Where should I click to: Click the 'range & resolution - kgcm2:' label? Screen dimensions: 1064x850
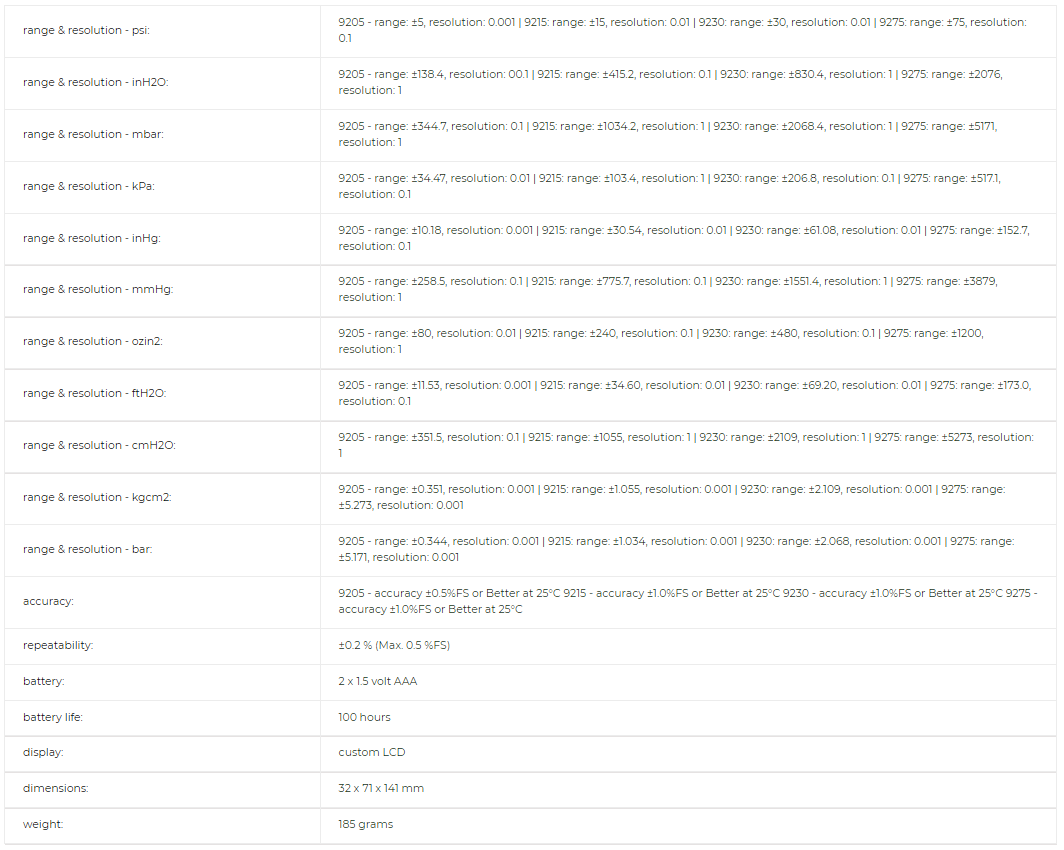pyautogui.click(x=97, y=498)
